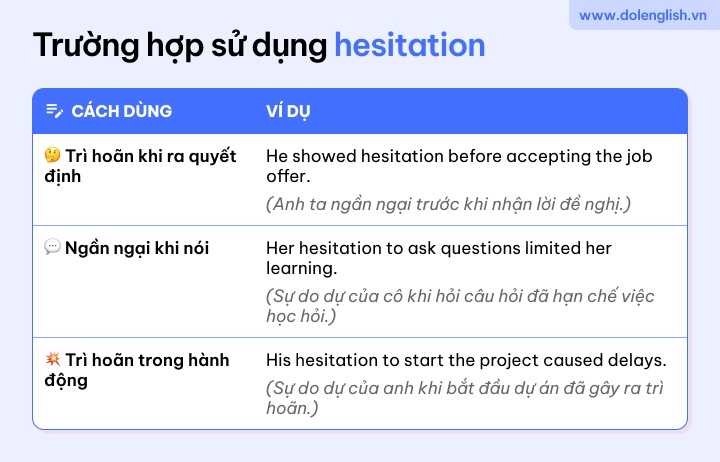
Task: Click translation Anh ta ngần ngại trước khi nhận
Action: 448,204
